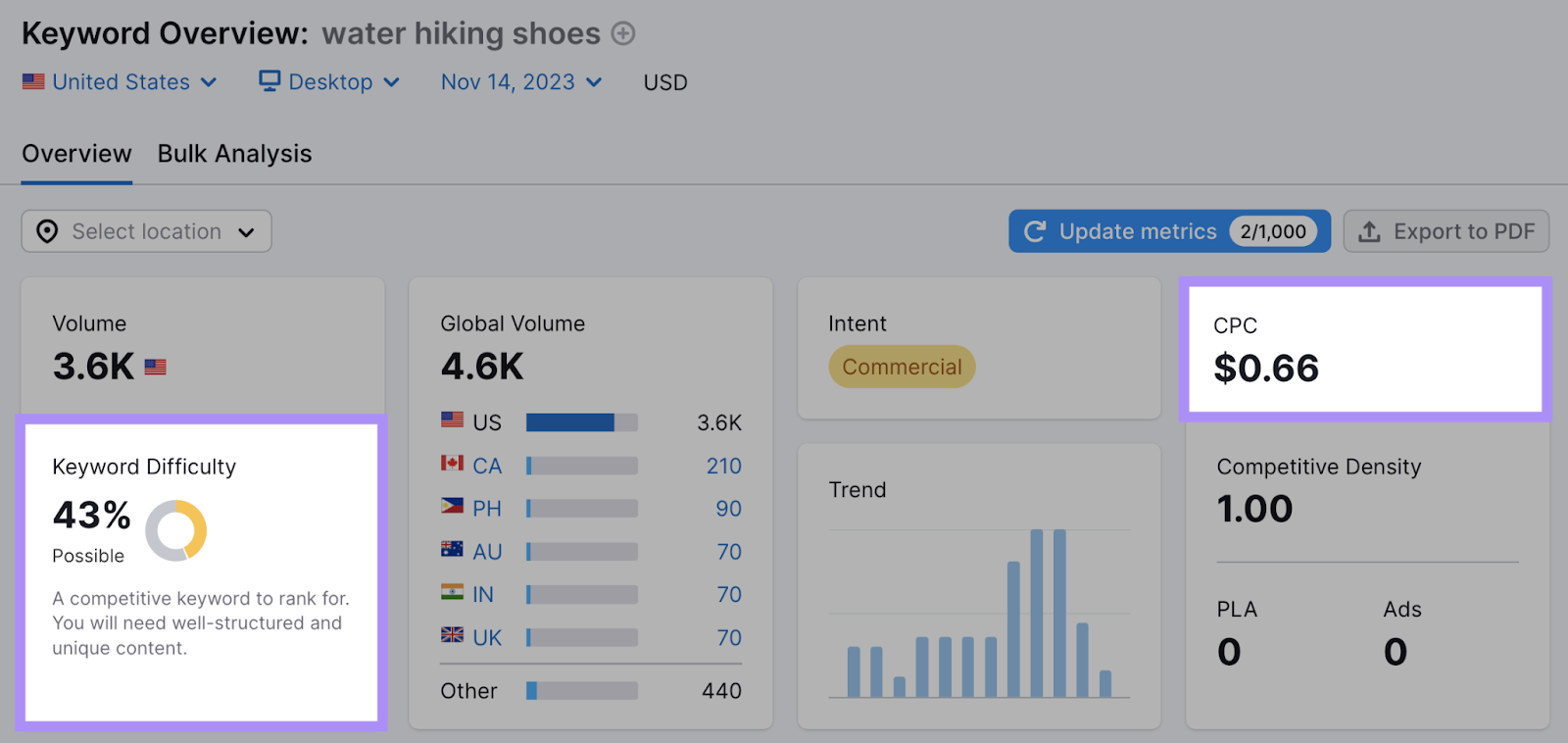Switch to the Bulk Analysis tab

pos(234,154)
